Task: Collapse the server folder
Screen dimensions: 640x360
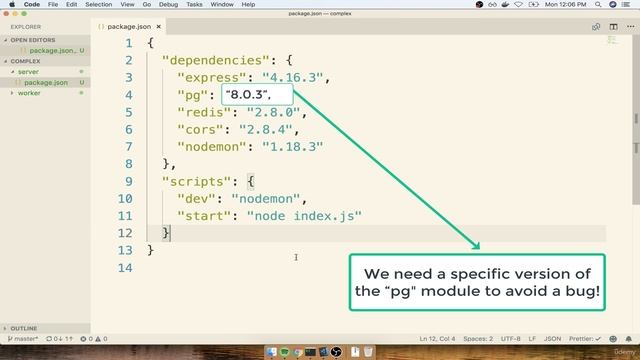Action: (28, 72)
